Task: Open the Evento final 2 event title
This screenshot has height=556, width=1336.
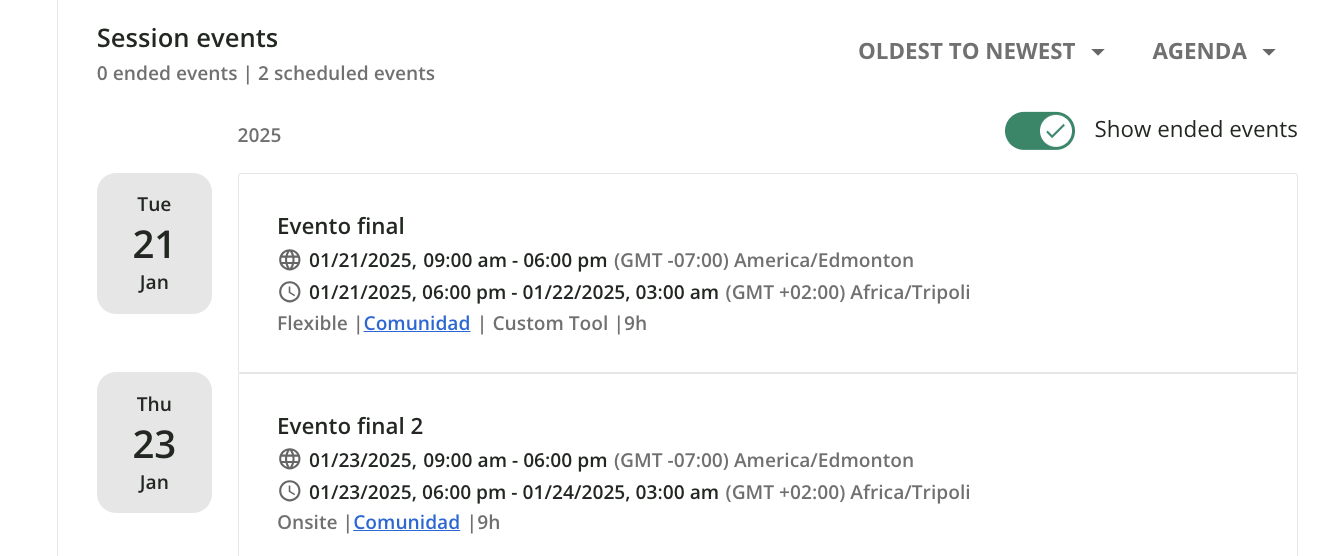Action: [x=350, y=426]
